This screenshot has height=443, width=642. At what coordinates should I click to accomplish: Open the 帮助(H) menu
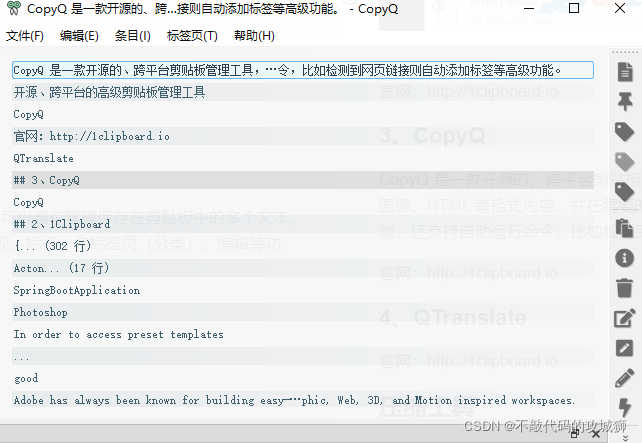(x=254, y=36)
